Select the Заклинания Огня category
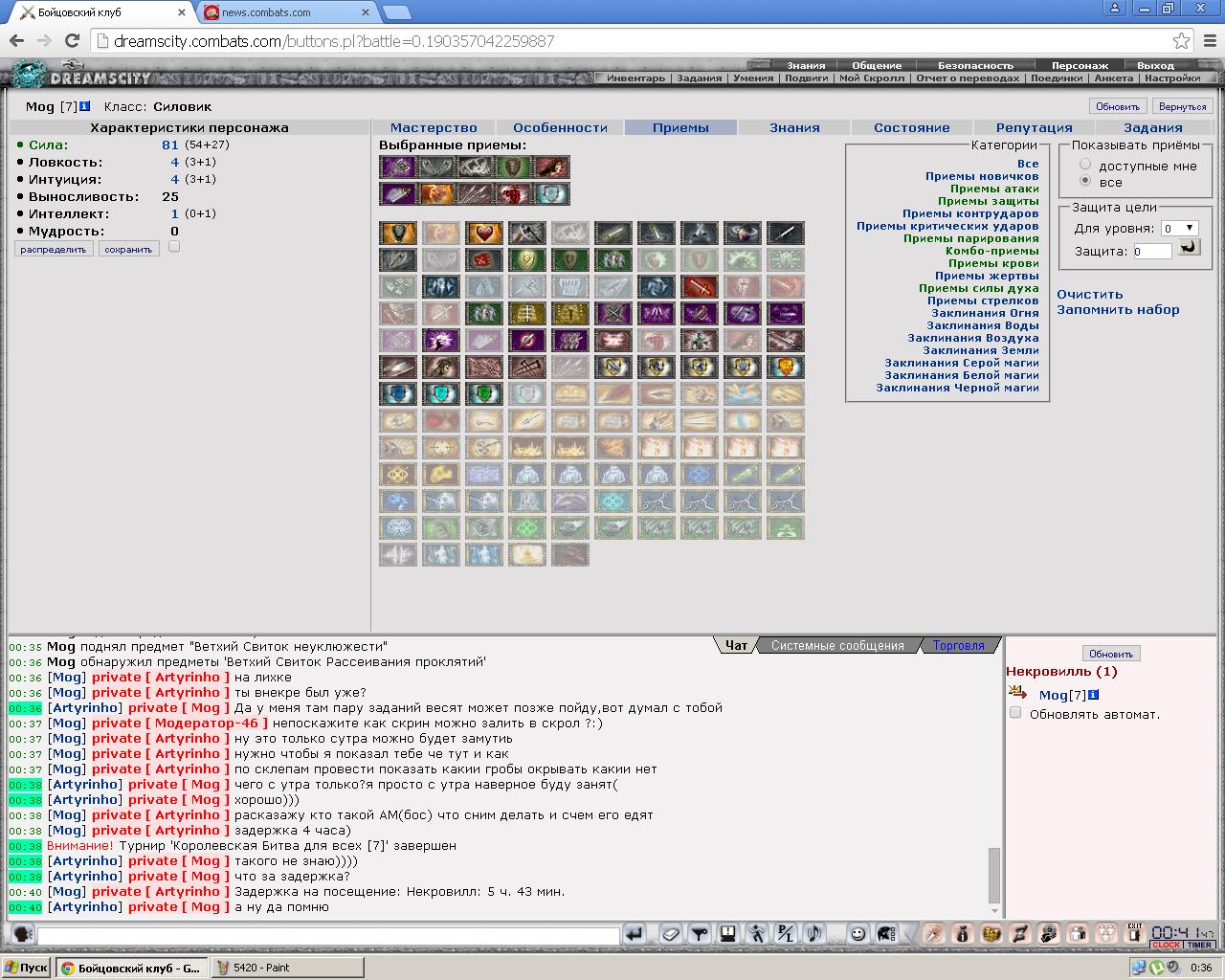Screen dimensions: 1225x980 (x=985, y=313)
